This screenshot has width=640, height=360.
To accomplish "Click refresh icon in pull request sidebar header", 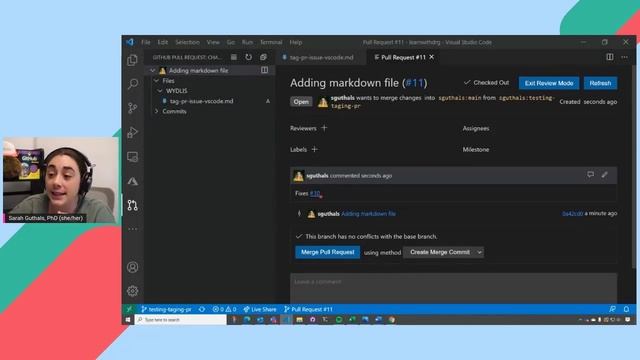I will 249,57.
